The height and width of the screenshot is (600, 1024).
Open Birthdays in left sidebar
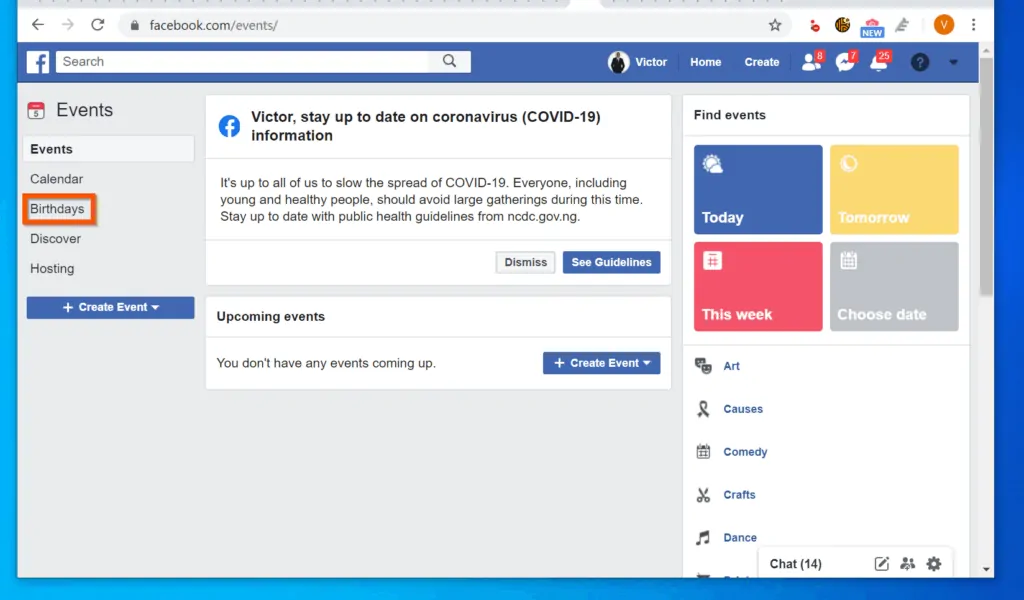57,209
